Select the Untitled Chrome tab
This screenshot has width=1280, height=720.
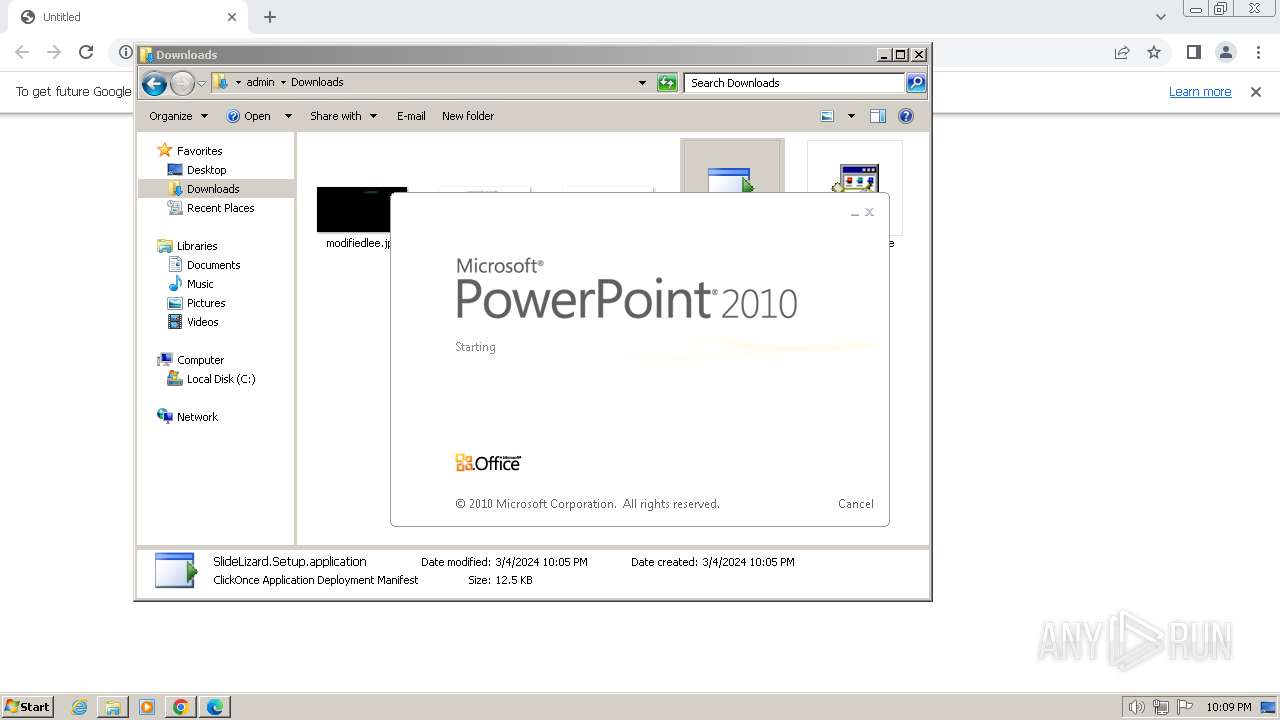[130, 17]
